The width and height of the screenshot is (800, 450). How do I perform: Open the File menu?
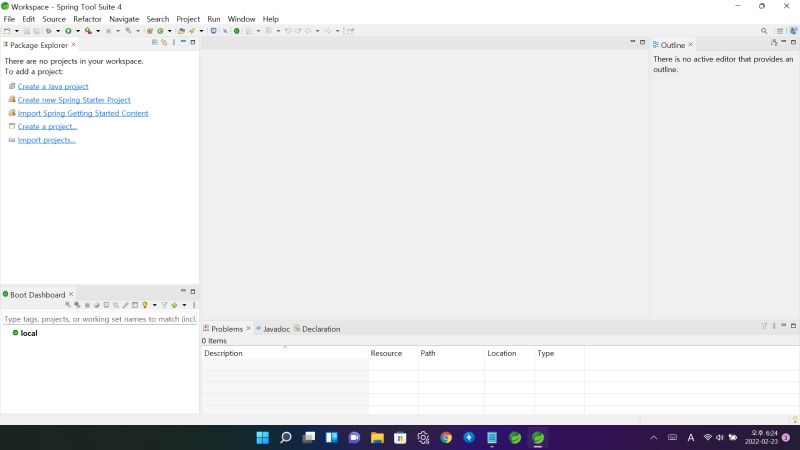[x=9, y=19]
